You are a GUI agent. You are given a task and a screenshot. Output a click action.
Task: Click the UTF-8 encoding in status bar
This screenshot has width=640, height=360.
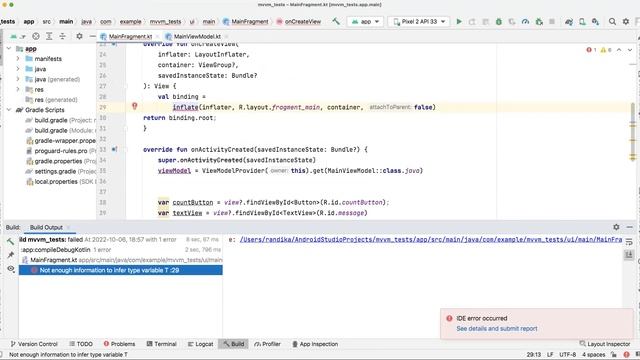(567, 355)
